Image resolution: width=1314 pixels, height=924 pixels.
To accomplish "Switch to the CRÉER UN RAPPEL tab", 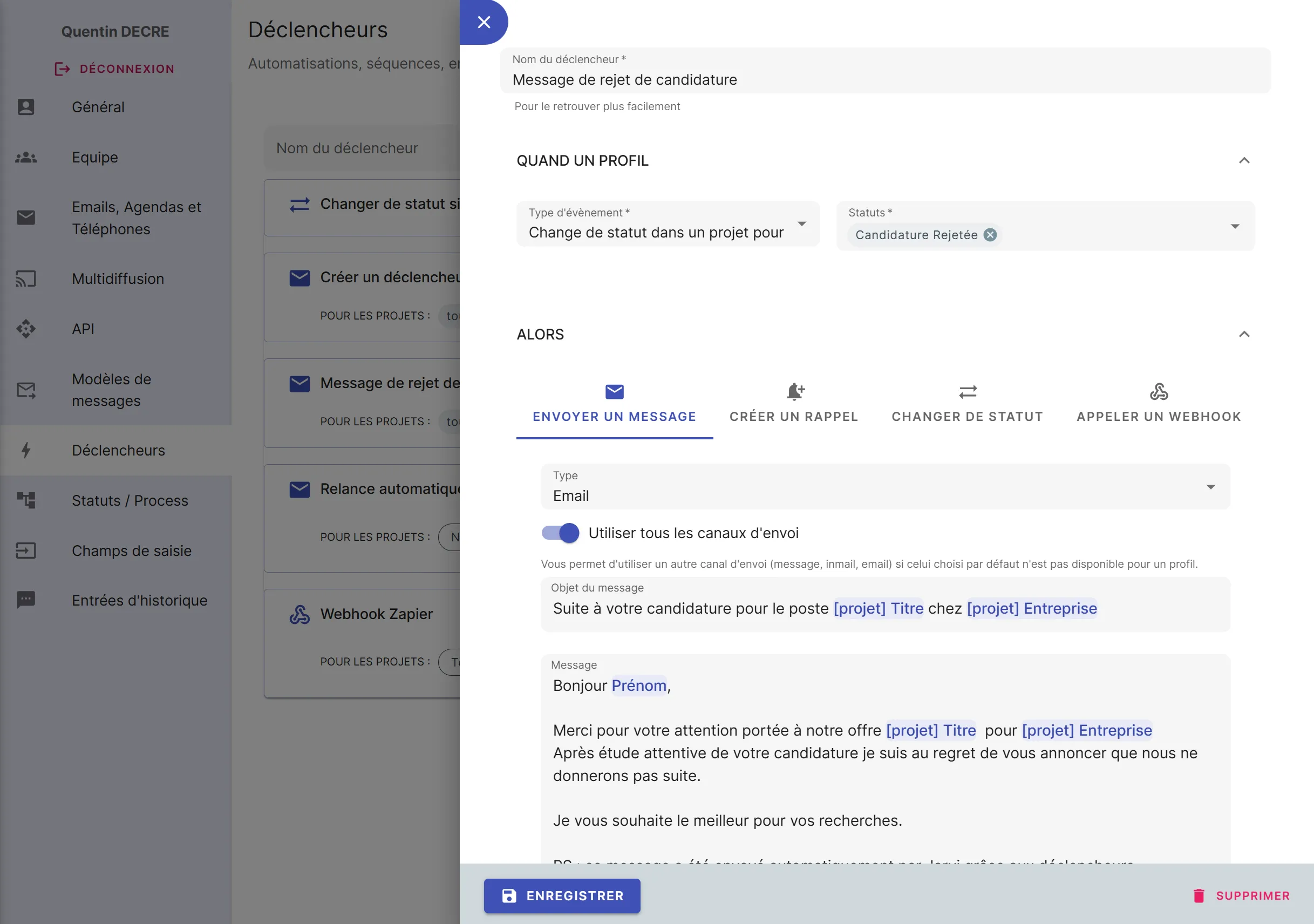I will pos(794,403).
